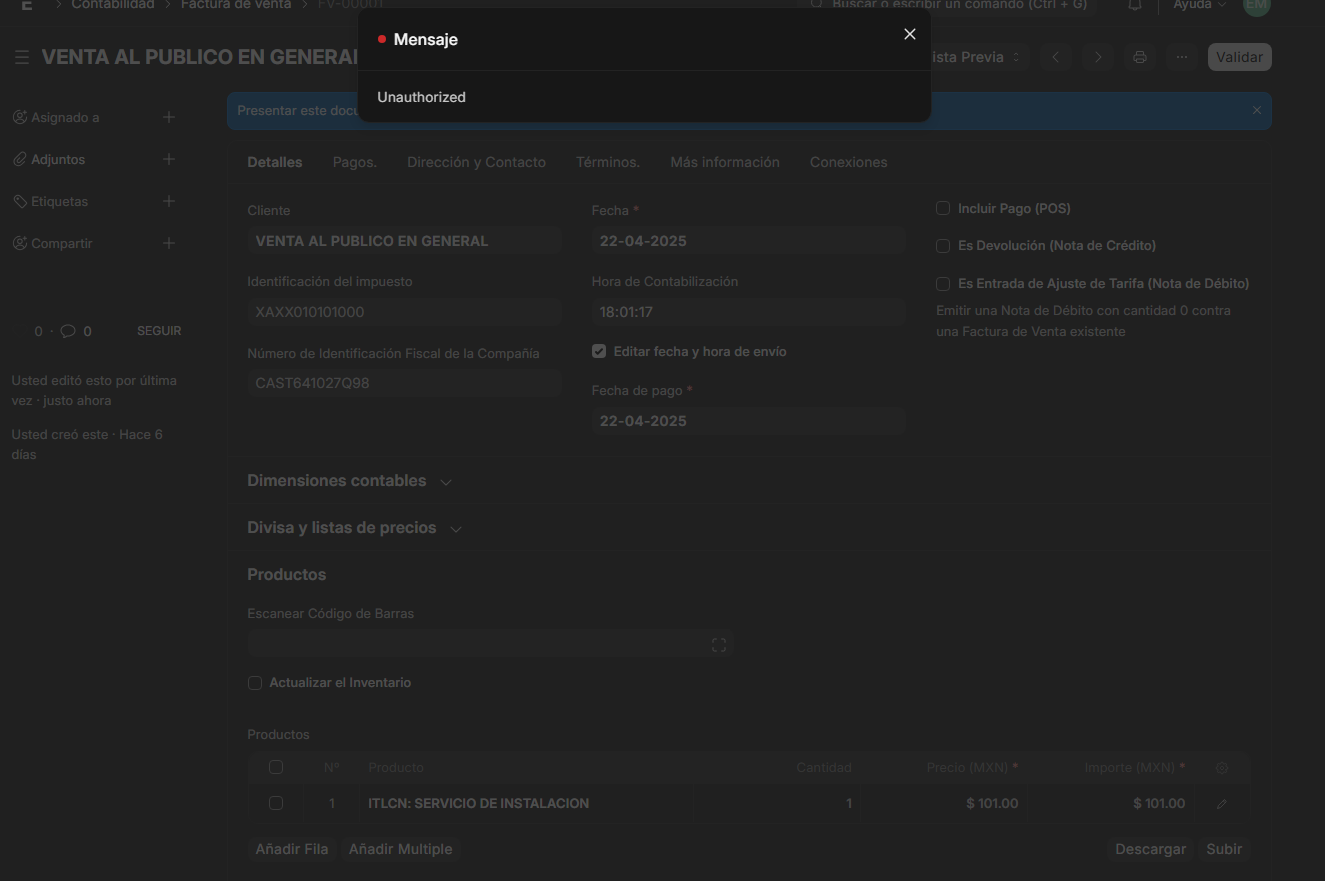The image size is (1325, 881).
Task: Open the three-dots more options menu
Action: 1182,57
